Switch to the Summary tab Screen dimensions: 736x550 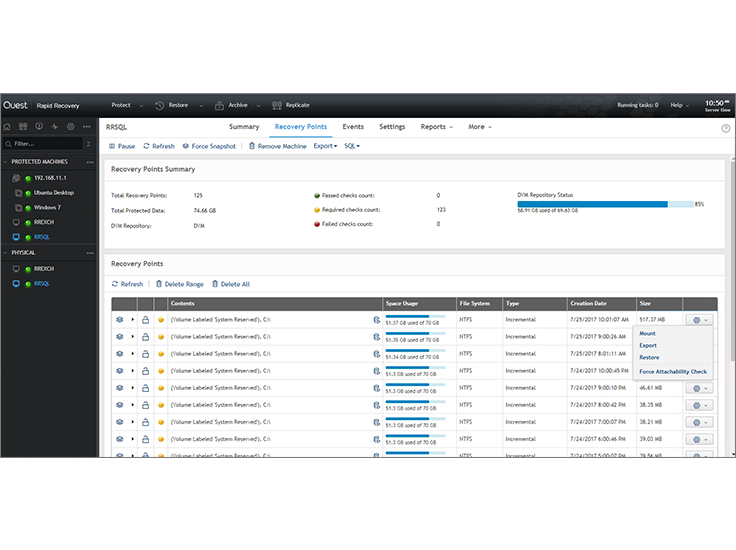[243, 127]
